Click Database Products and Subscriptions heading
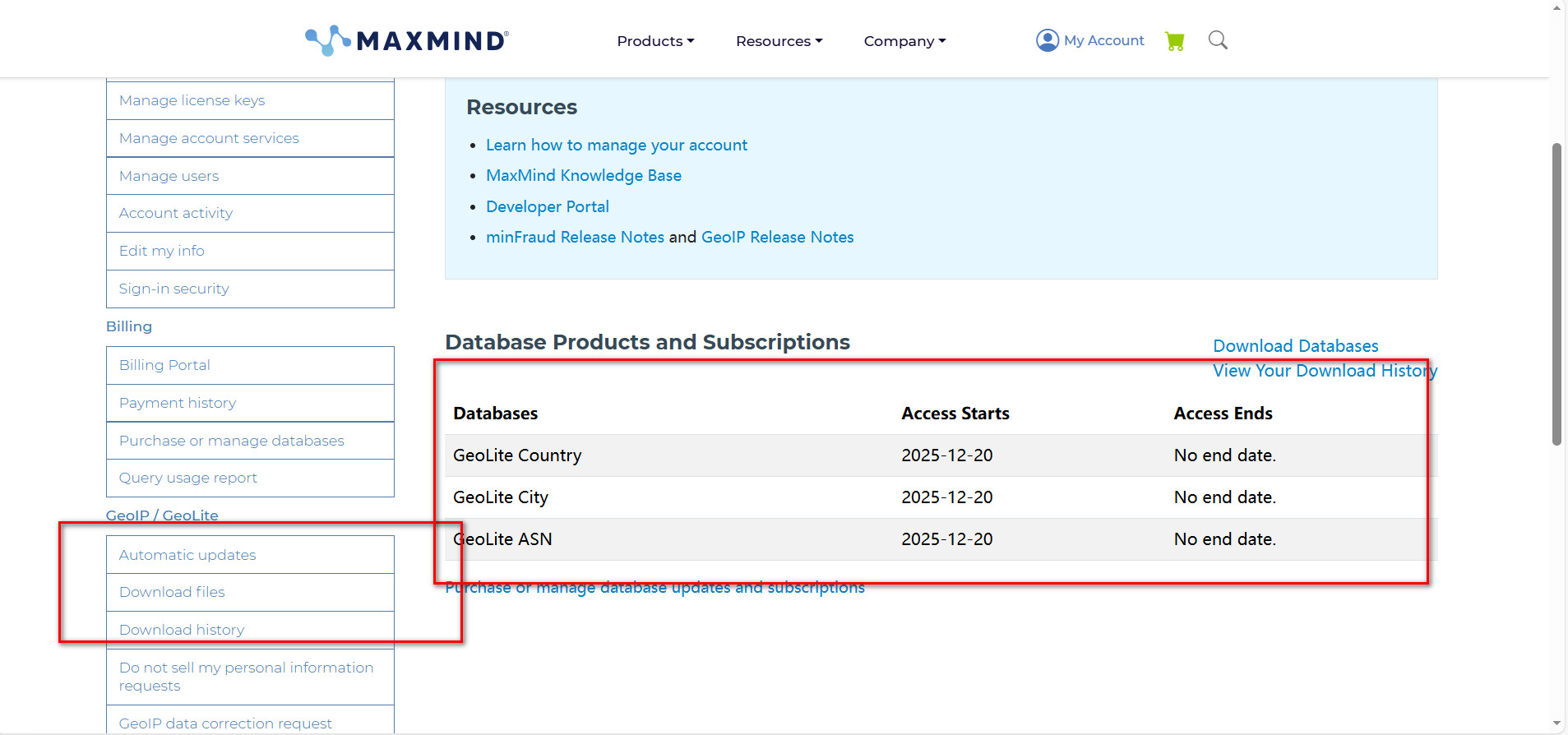The width and height of the screenshot is (1568, 735). [x=647, y=342]
